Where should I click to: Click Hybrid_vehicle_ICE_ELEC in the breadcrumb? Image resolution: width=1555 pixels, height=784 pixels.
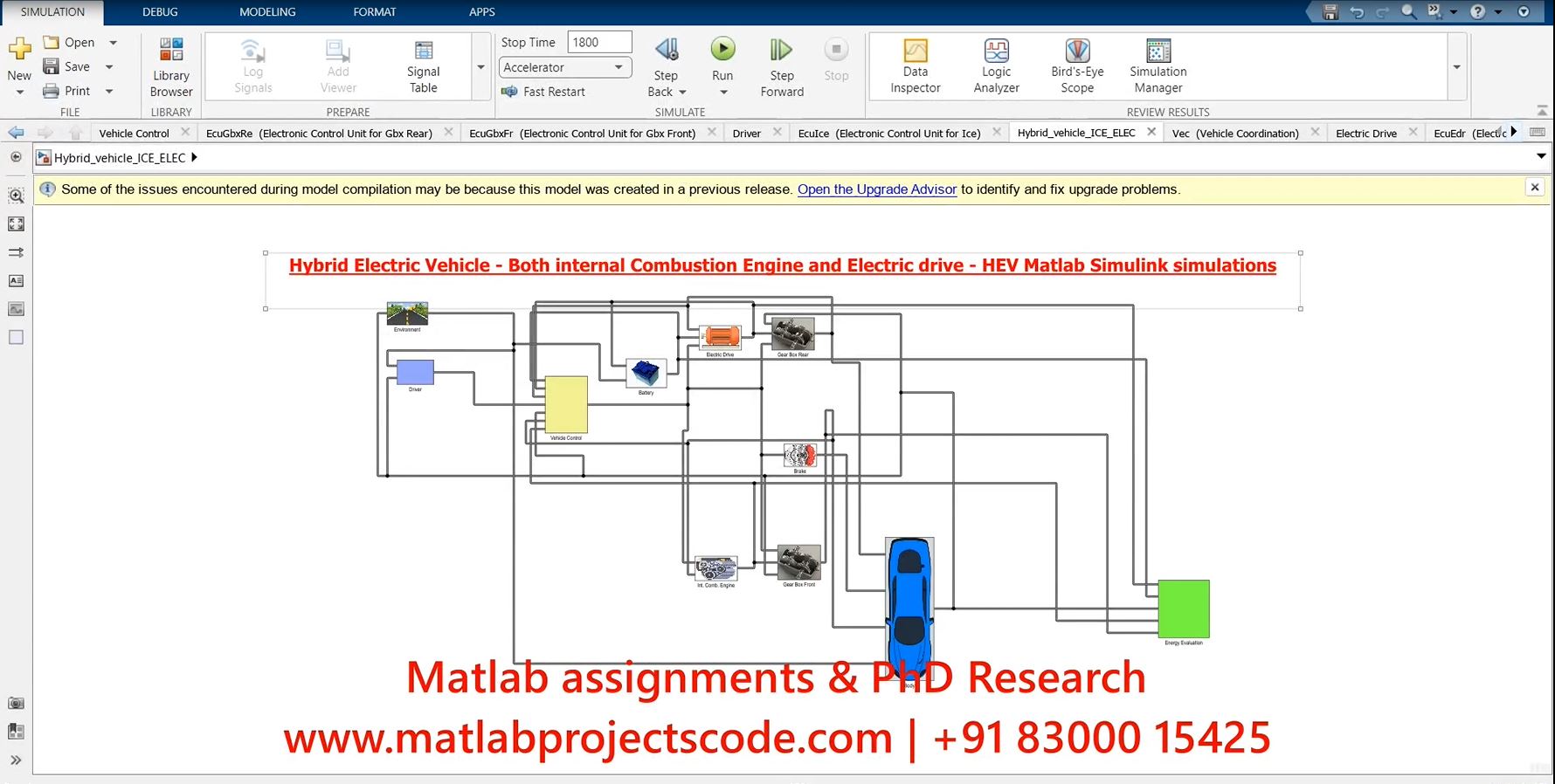click(x=120, y=158)
